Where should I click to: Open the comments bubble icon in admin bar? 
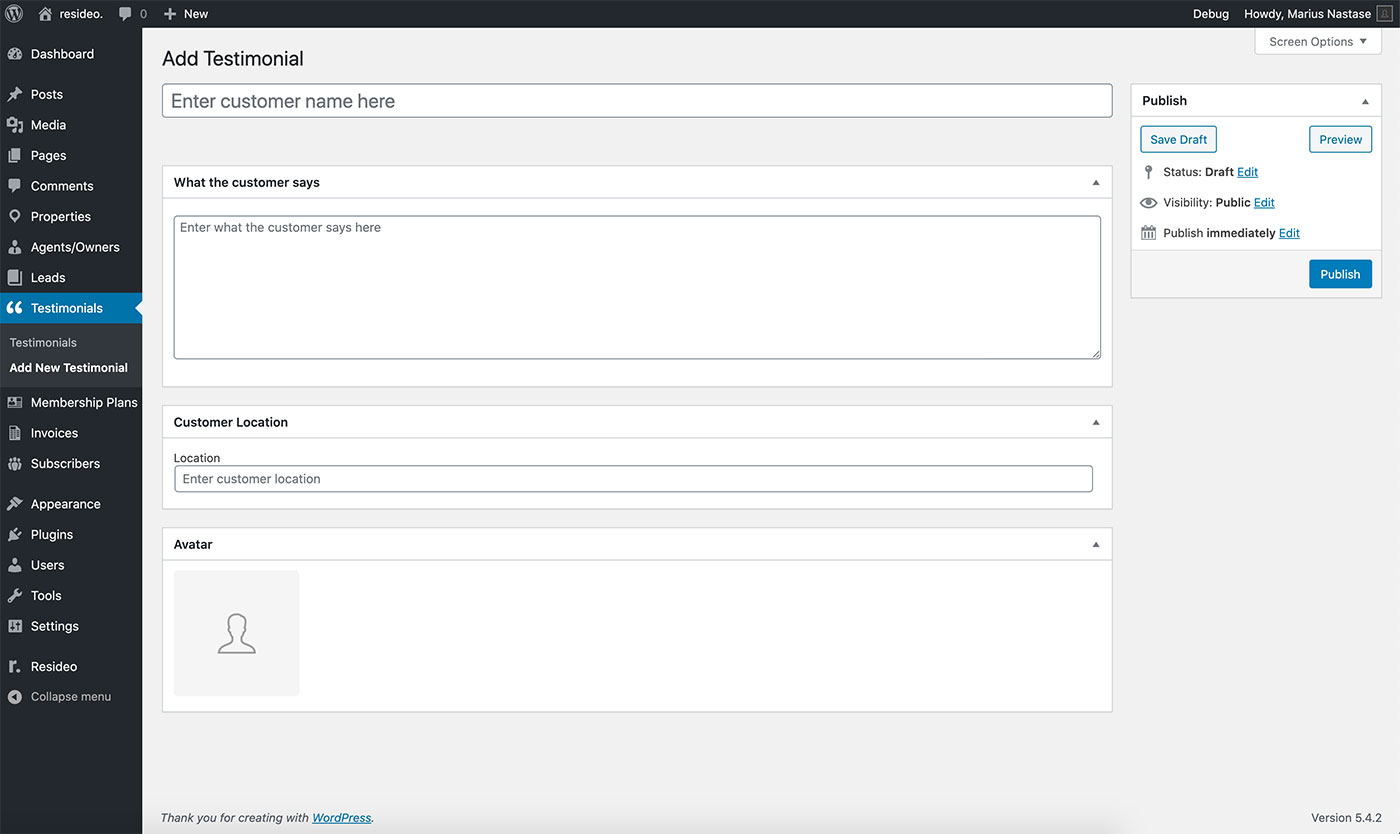126,14
